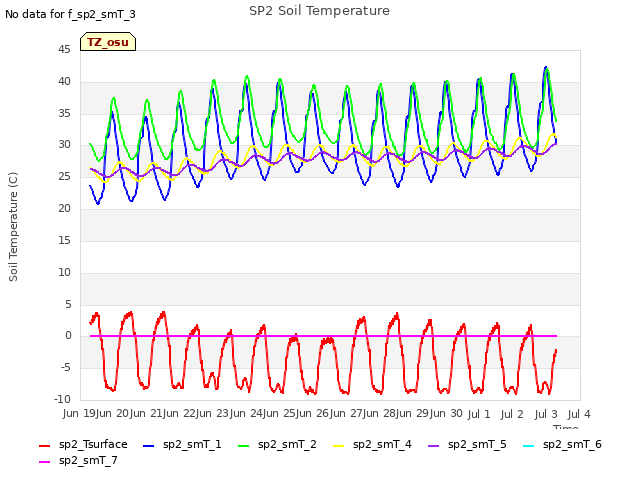Click the 20 y-axis tick label
640x480 pixels.
click(x=64, y=209)
